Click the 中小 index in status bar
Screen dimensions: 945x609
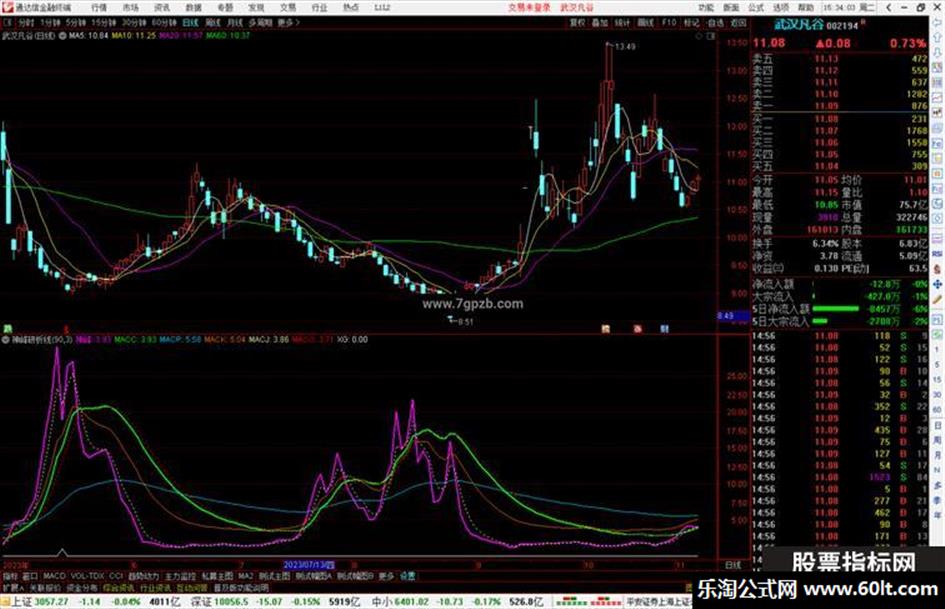pyautogui.click(x=381, y=602)
